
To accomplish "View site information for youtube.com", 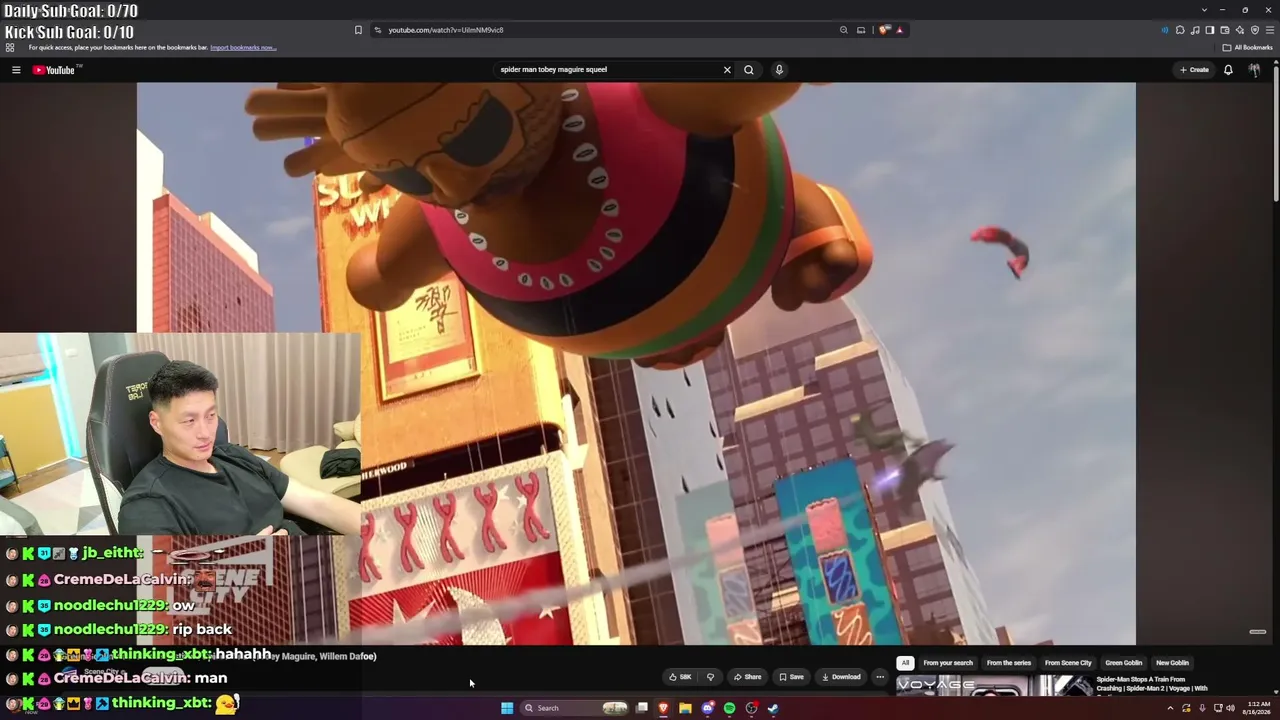I will coord(378,30).
